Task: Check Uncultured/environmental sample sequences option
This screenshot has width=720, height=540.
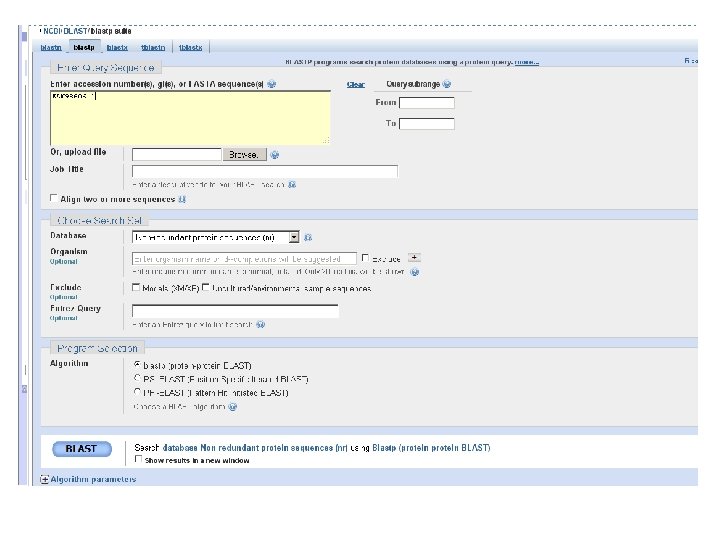Action: click(x=206, y=287)
